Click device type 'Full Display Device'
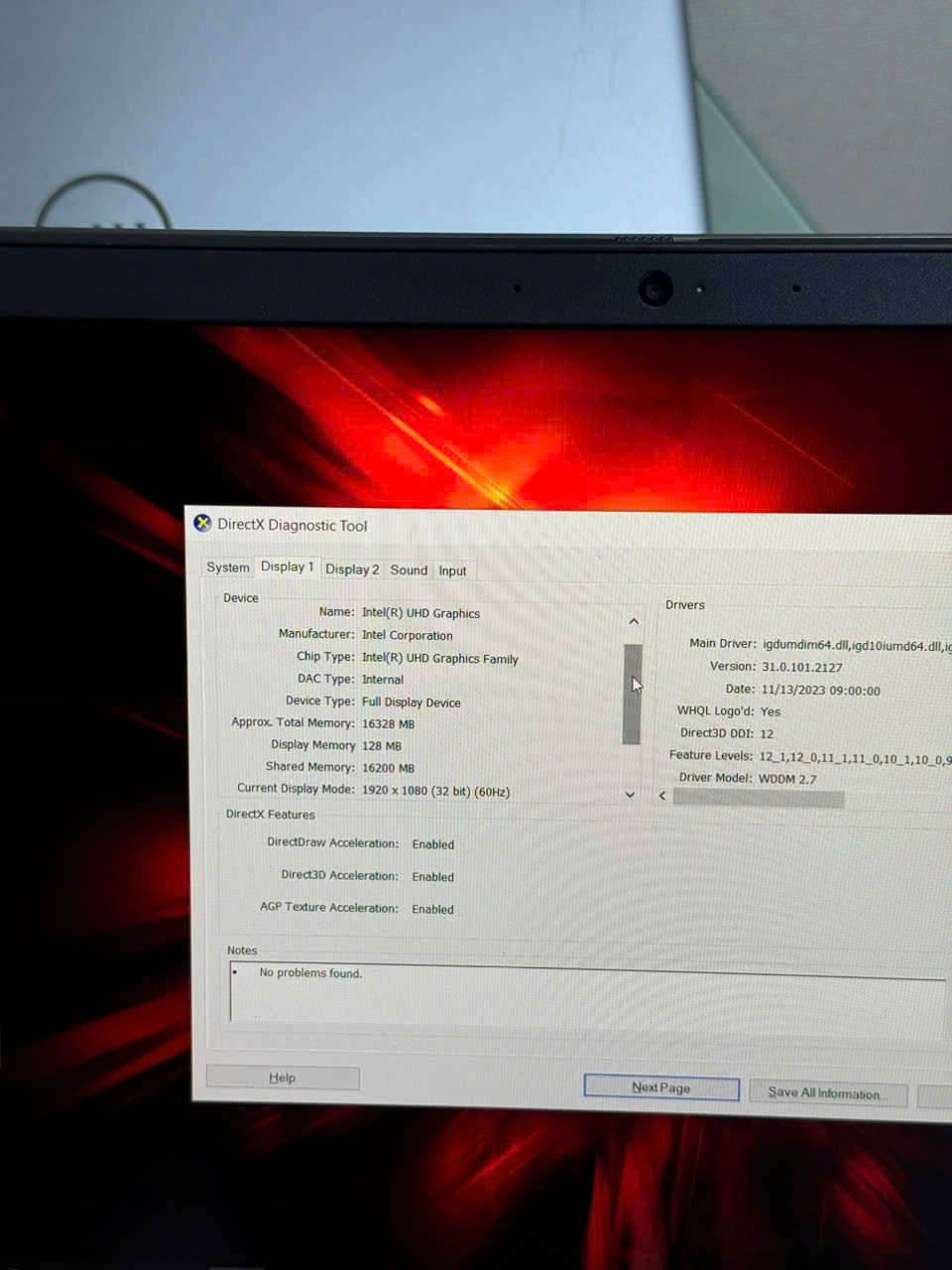 click(x=411, y=702)
